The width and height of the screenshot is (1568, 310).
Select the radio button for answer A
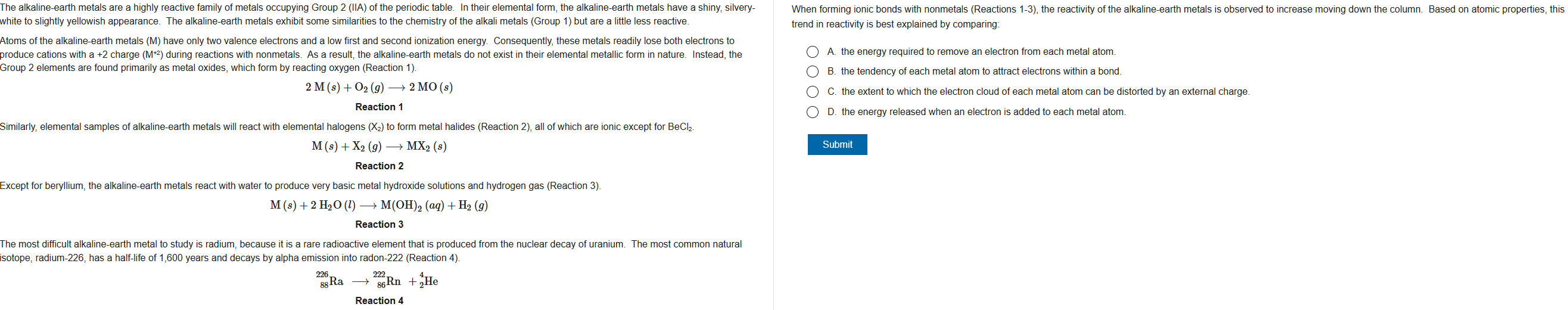[812, 52]
